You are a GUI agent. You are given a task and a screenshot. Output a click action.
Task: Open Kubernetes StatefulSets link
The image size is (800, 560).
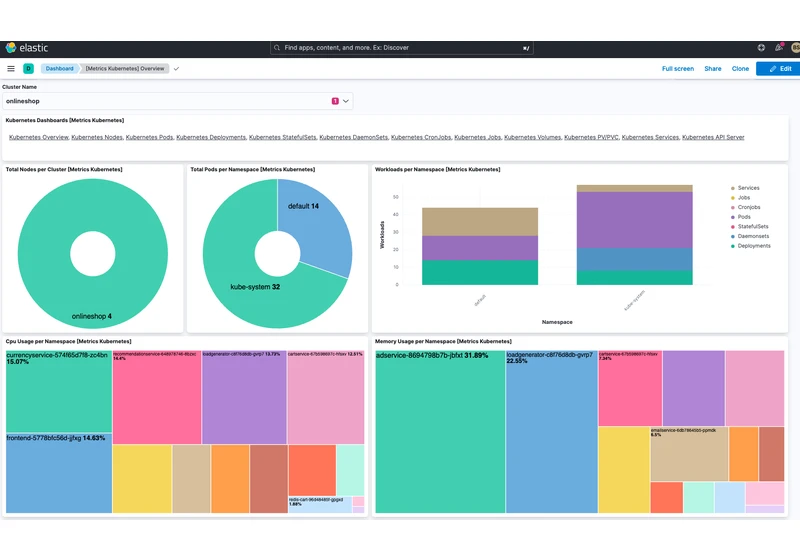pyautogui.click(x=283, y=137)
